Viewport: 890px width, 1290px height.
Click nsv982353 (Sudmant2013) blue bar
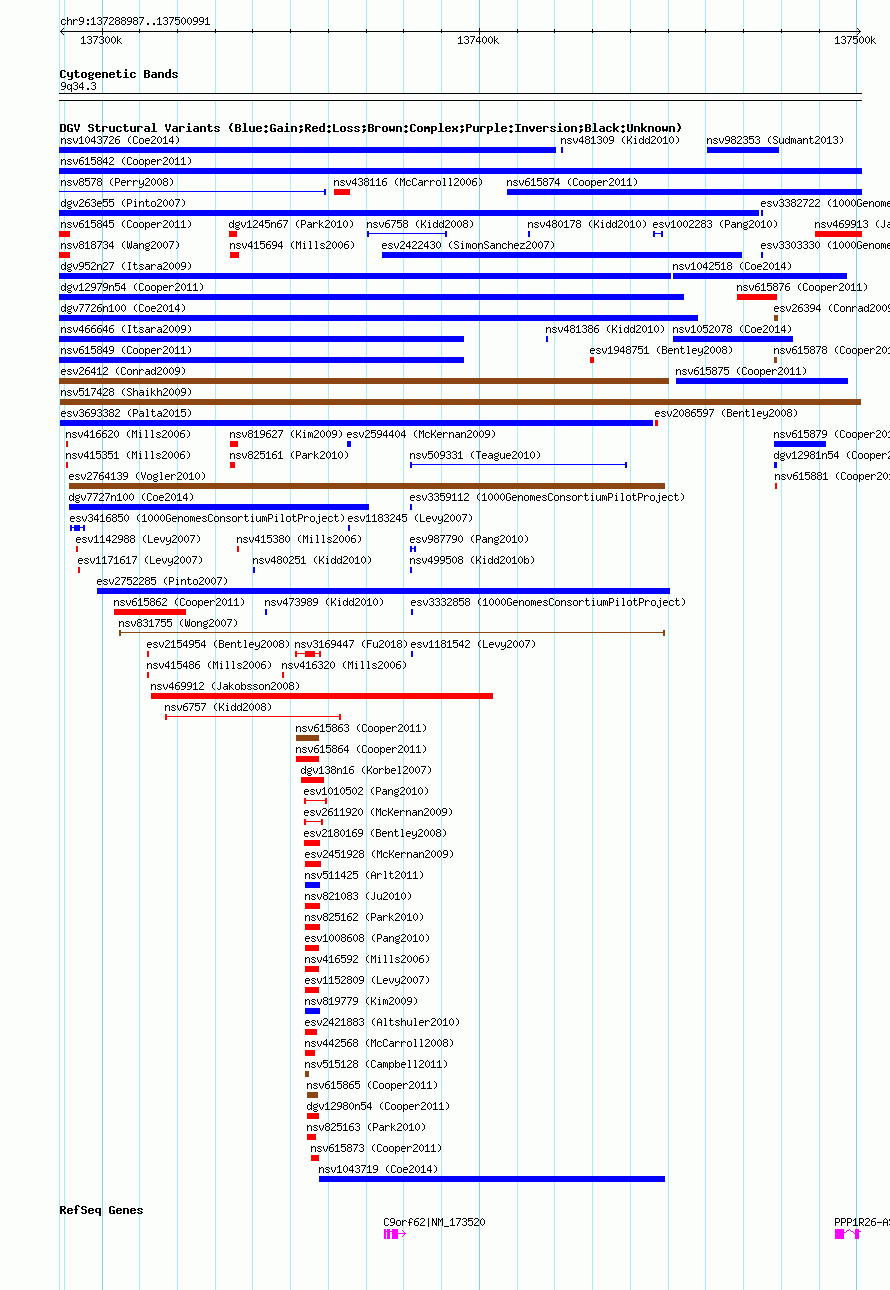(742, 150)
